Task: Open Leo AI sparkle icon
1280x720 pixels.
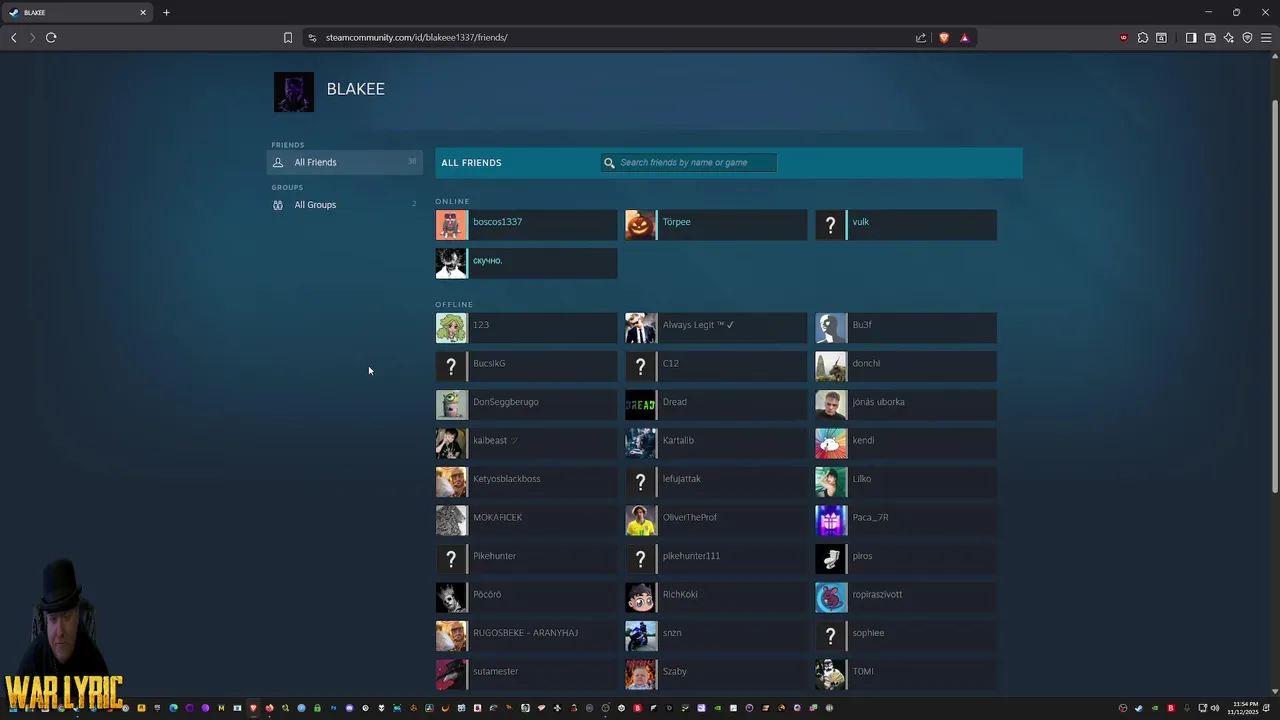Action: 1229,37
